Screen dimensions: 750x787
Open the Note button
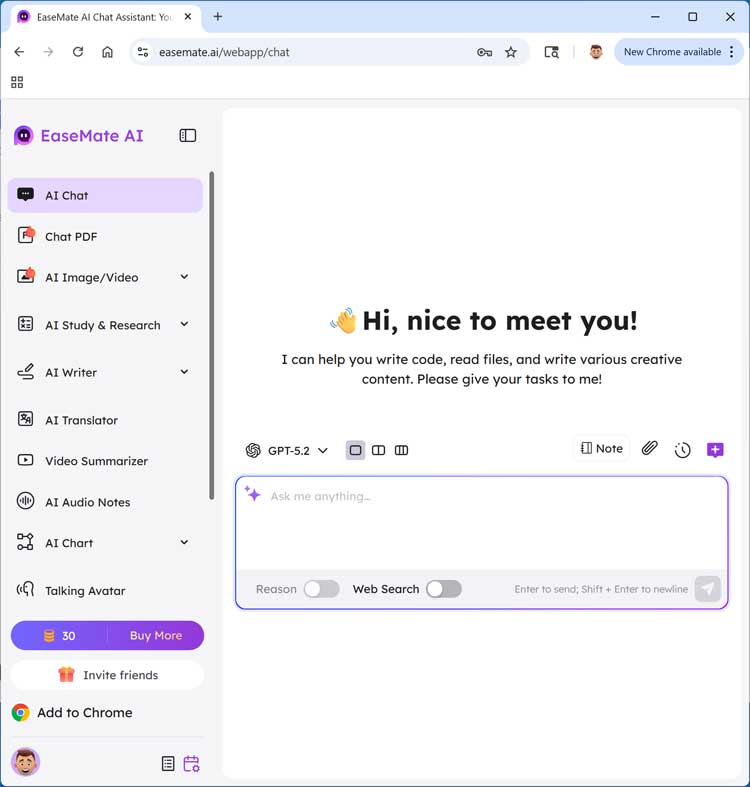(x=601, y=448)
